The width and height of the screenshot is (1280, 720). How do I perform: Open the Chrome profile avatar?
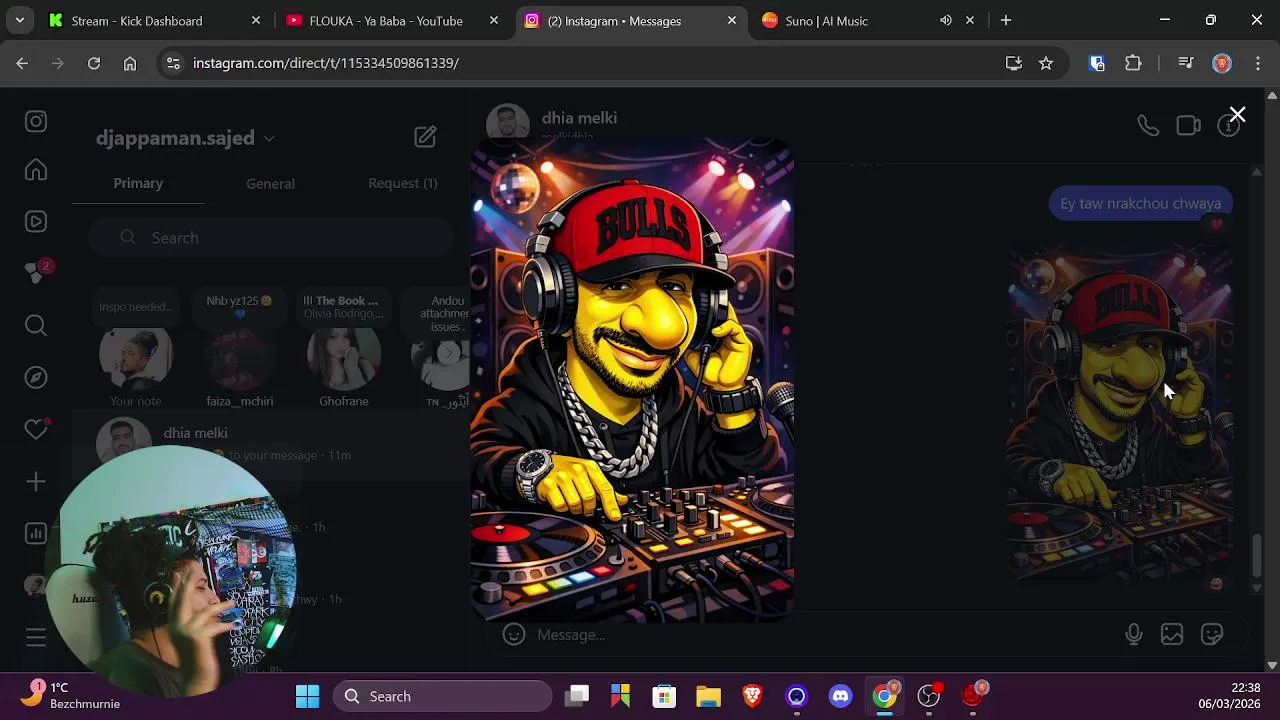click(1222, 63)
